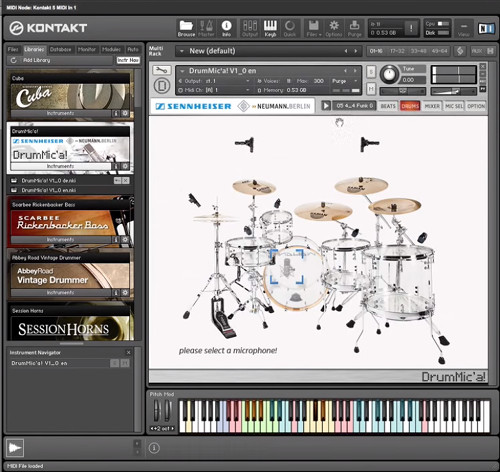Click the panic exclamation button

(x=411, y=28)
